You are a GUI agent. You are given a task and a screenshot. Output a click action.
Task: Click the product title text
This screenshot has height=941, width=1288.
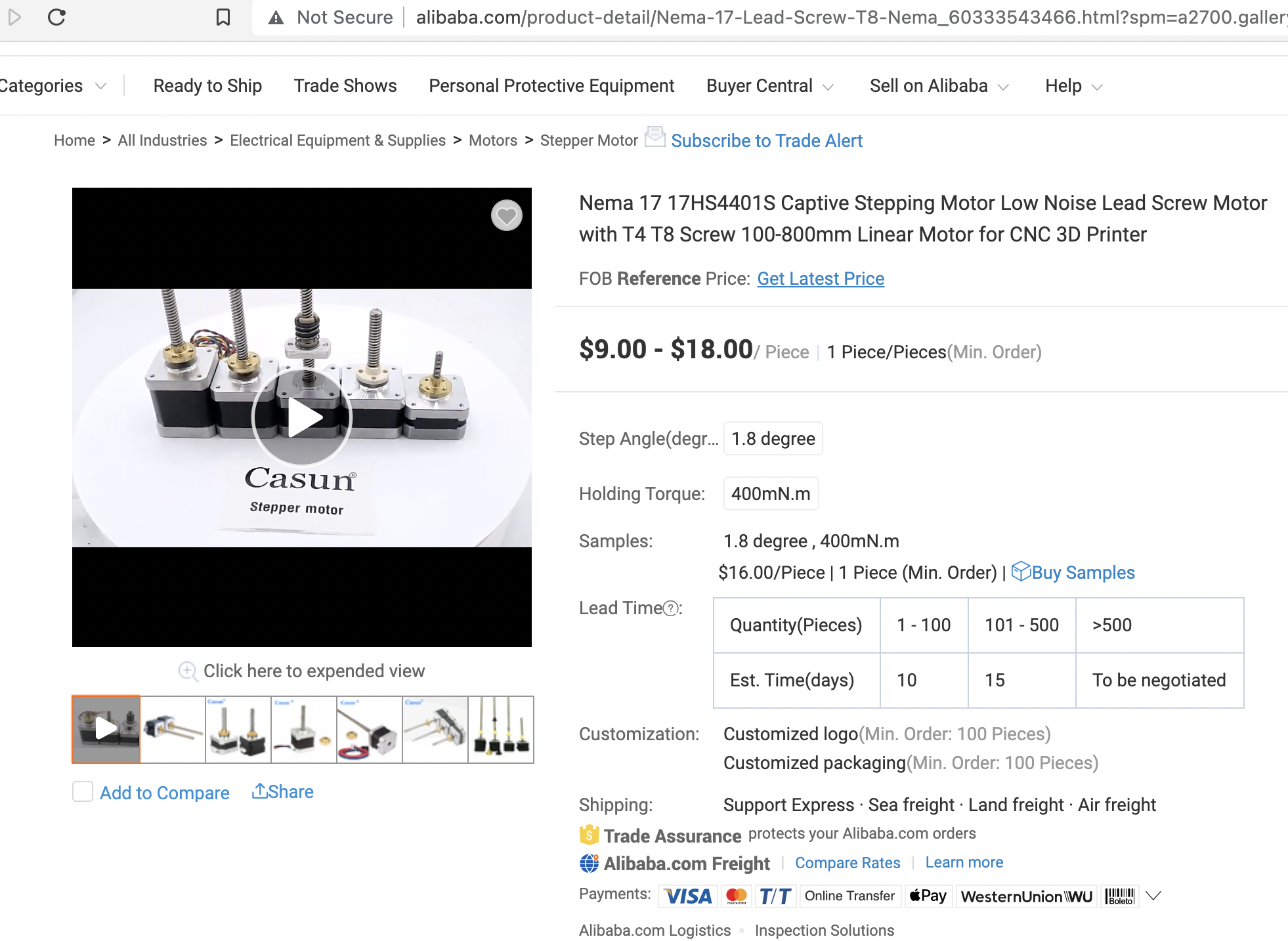923,219
